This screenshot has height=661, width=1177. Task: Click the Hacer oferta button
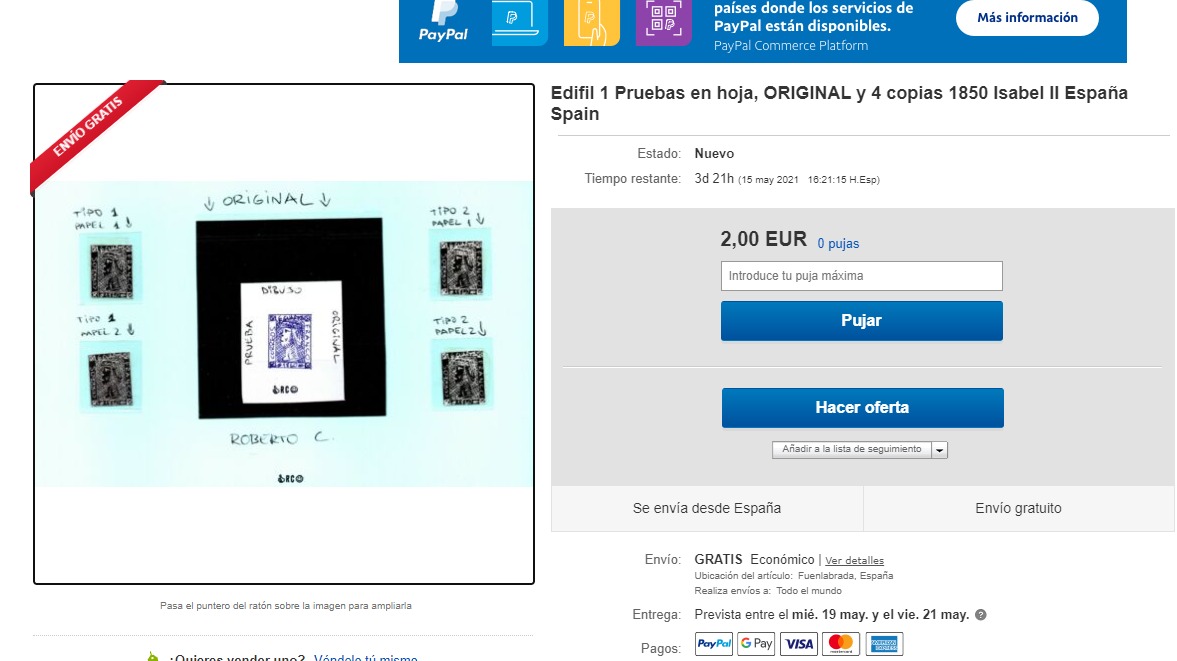(x=862, y=407)
